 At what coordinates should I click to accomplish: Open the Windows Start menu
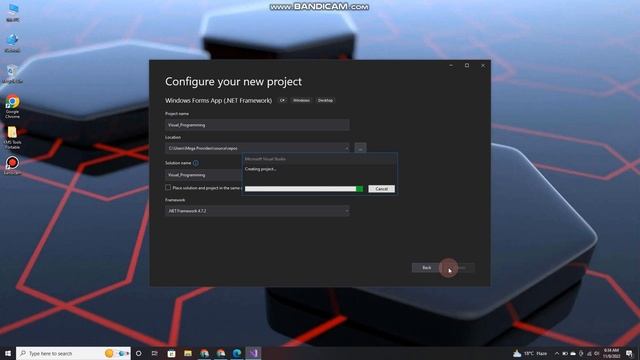click(7, 353)
